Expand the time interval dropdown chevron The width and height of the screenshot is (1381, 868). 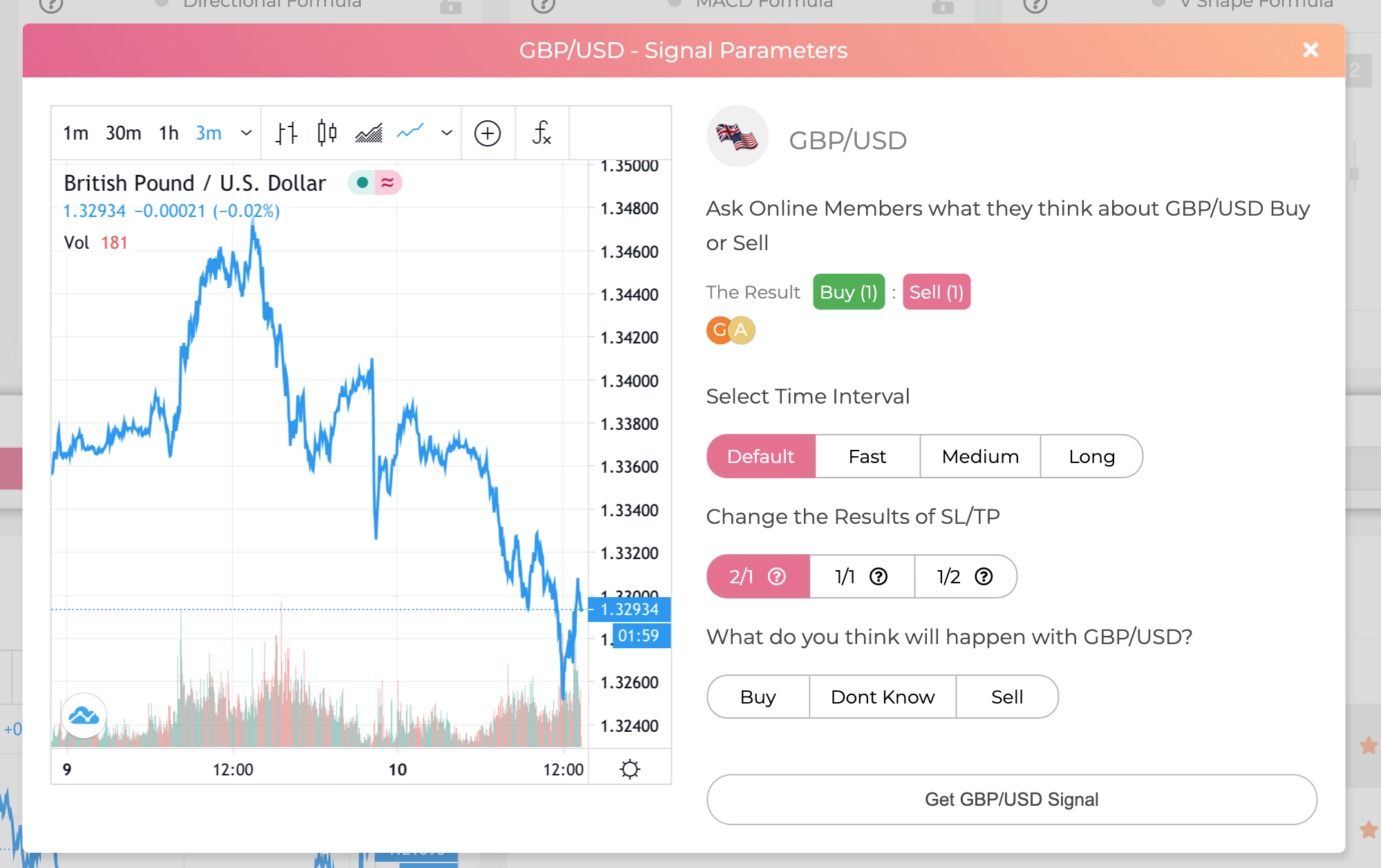pyautogui.click(x=246, y=133)
